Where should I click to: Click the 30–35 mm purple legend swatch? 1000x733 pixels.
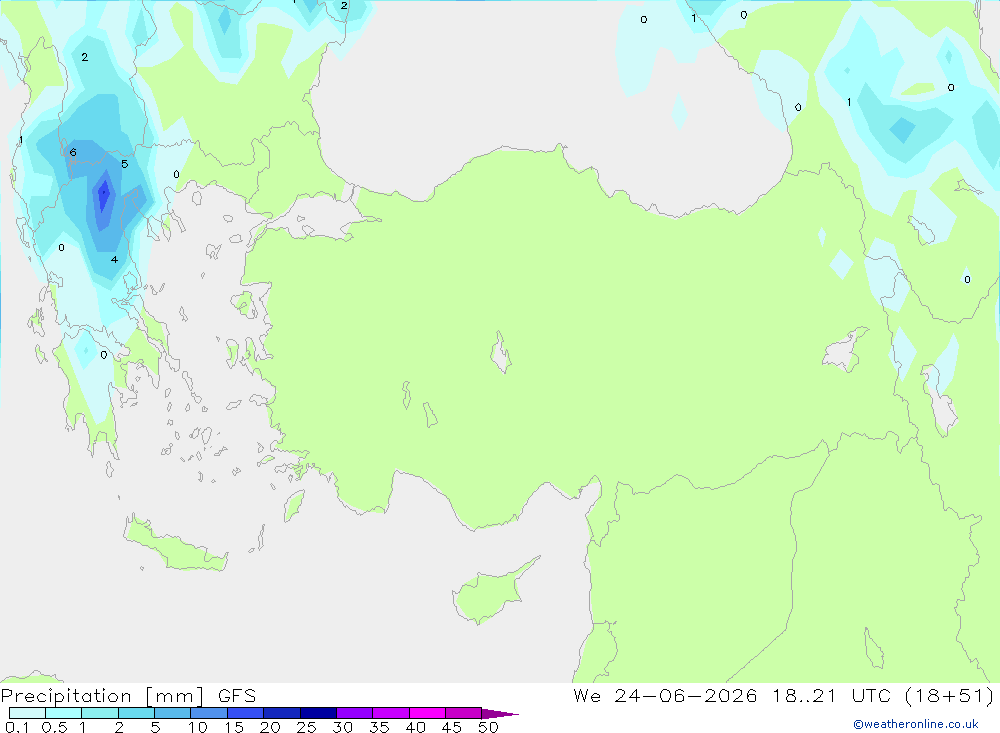coord(355,713)
